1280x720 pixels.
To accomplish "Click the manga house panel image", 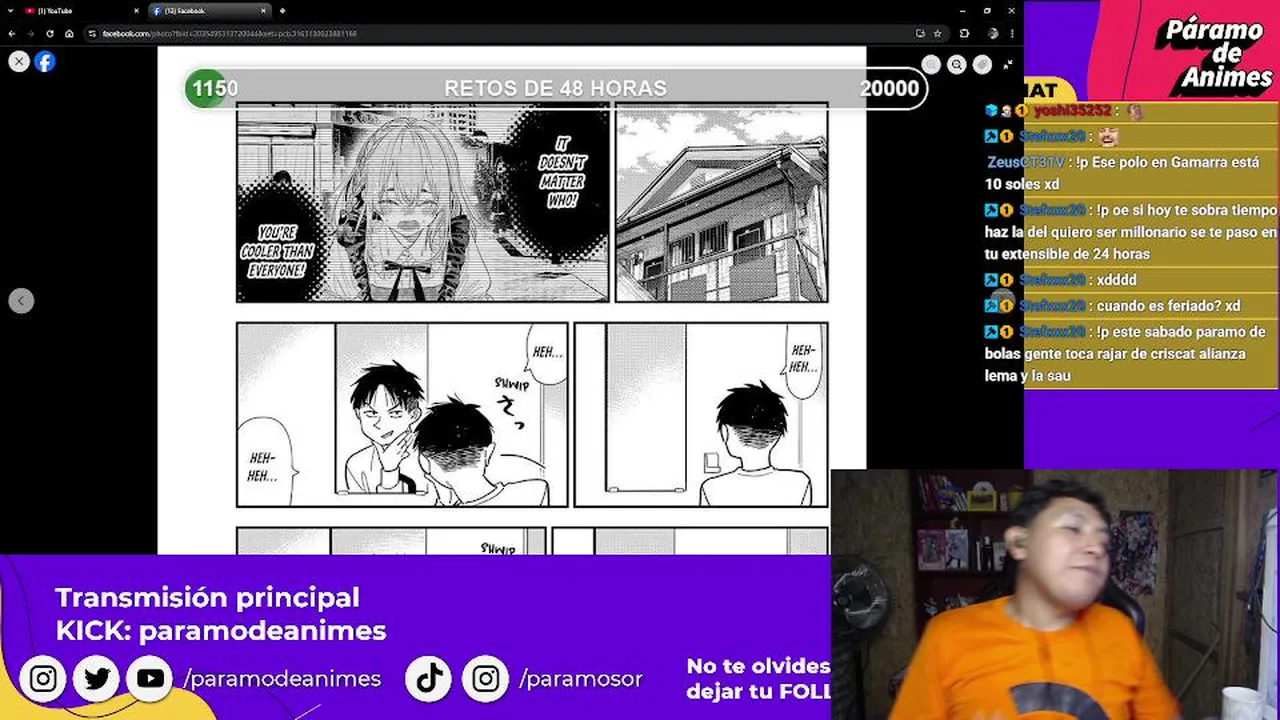I will click(x=721, y=203).
